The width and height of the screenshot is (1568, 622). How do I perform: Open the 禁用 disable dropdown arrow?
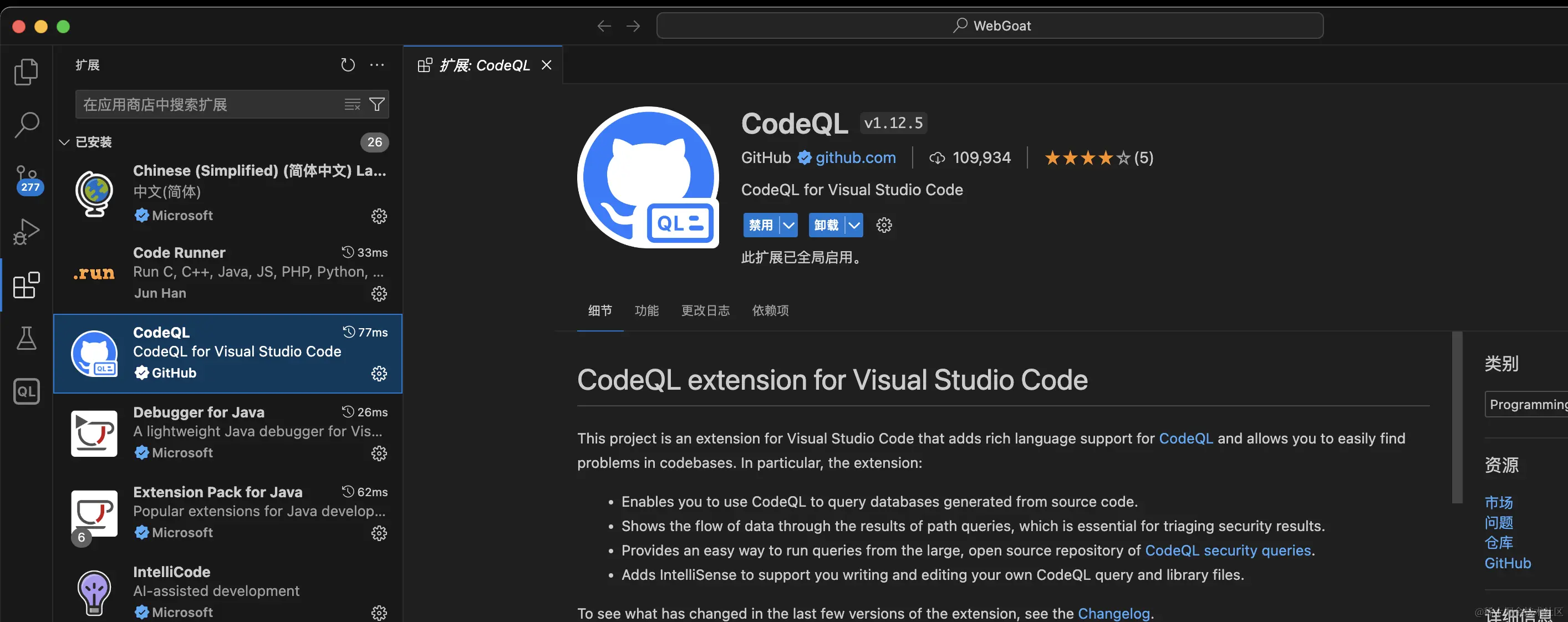[788, 225]
